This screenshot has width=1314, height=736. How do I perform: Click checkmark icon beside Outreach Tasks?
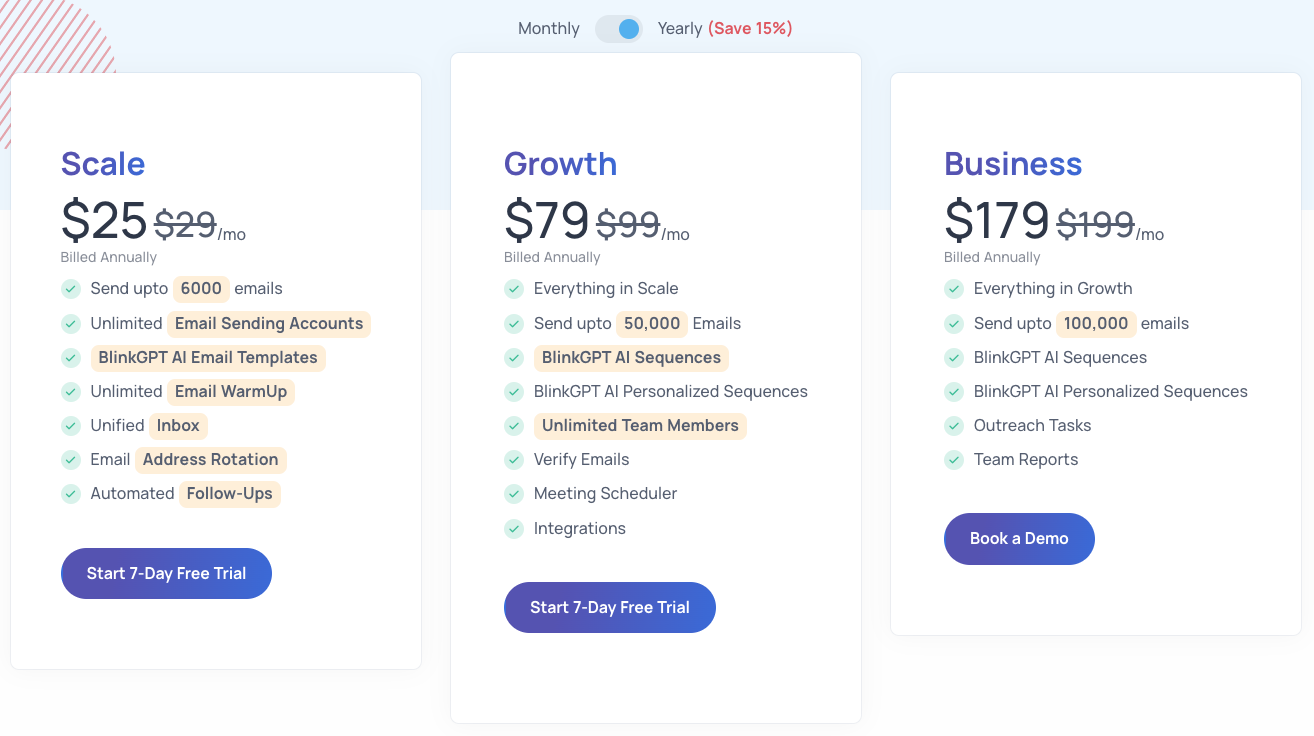tap(954, 426)
